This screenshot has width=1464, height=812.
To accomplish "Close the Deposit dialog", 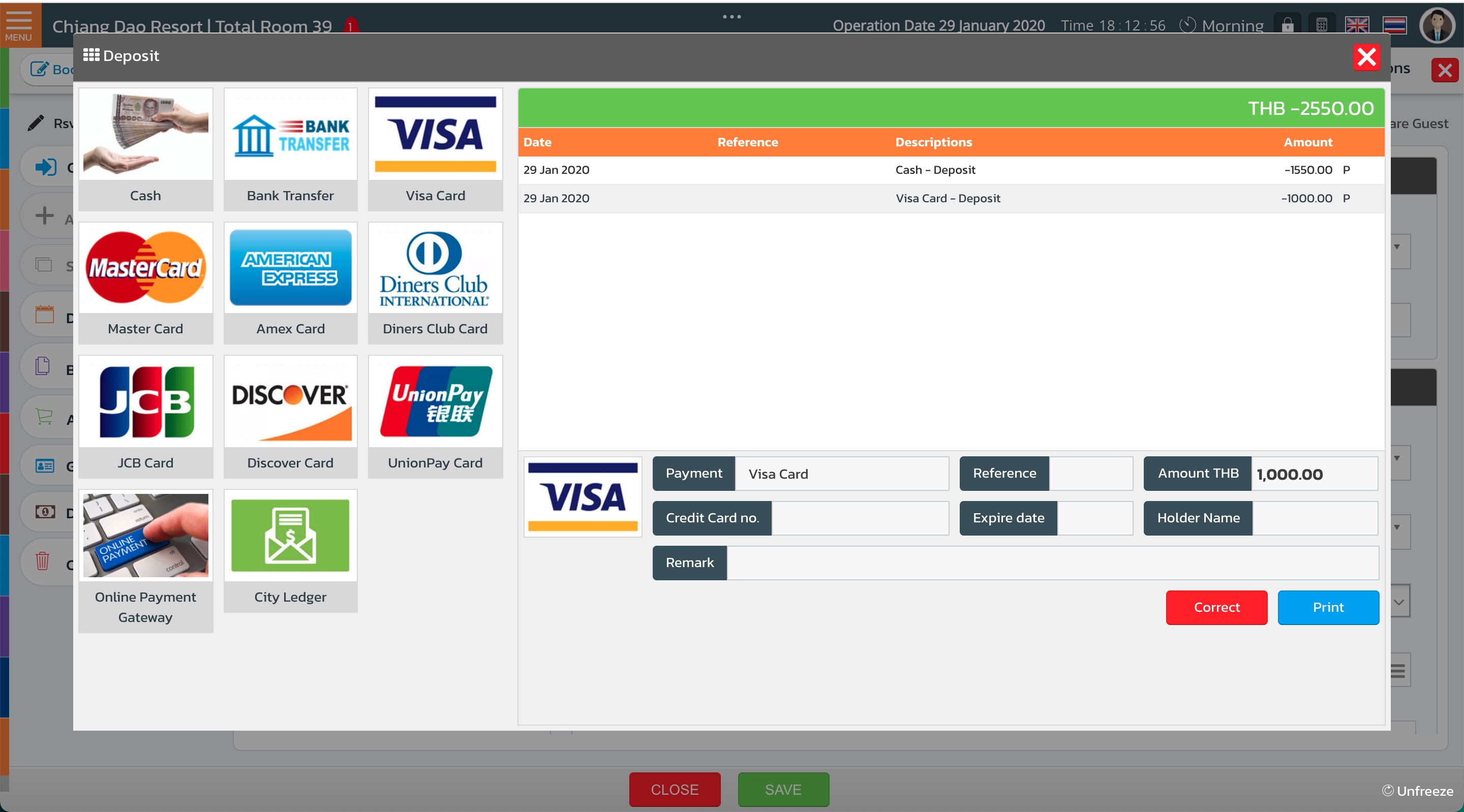I will point(1366,57).
